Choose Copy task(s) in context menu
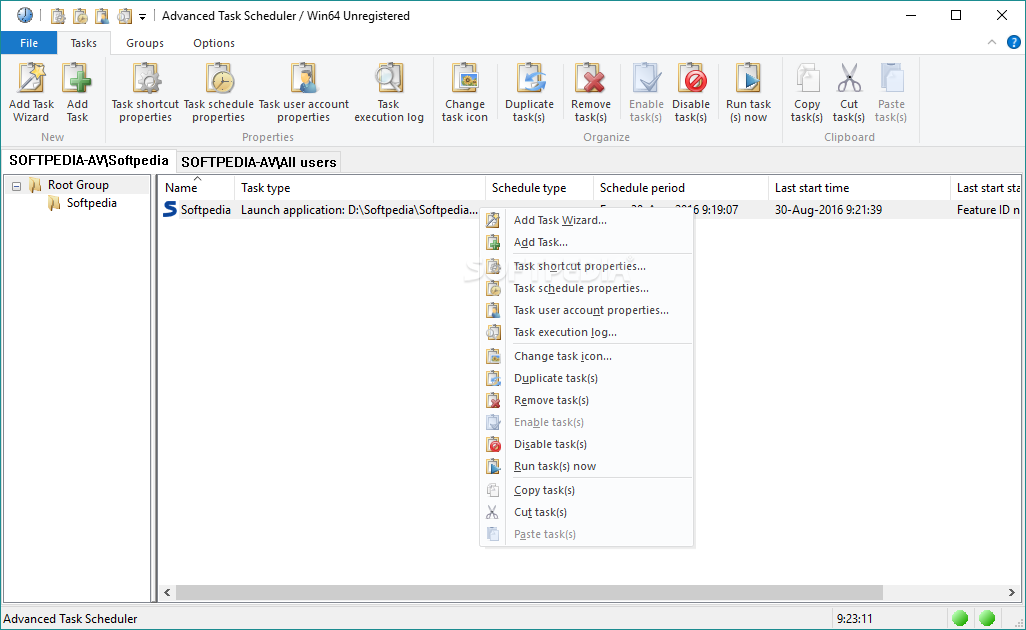Viewport: 1026px width, 630px height. [586, 491]
